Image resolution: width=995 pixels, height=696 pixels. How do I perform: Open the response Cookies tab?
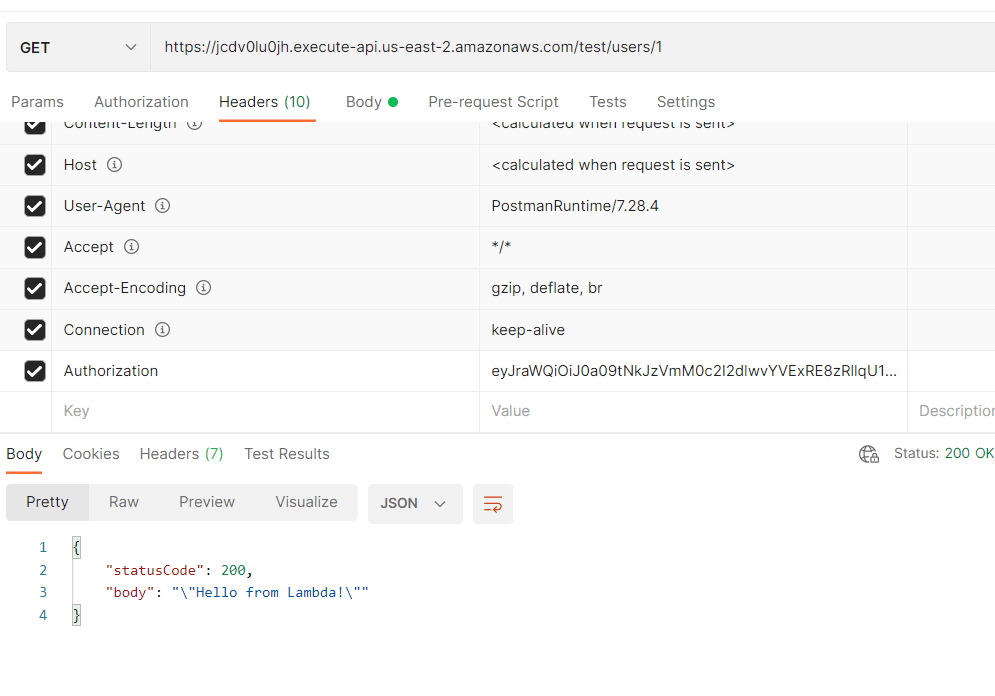(90, 453)
